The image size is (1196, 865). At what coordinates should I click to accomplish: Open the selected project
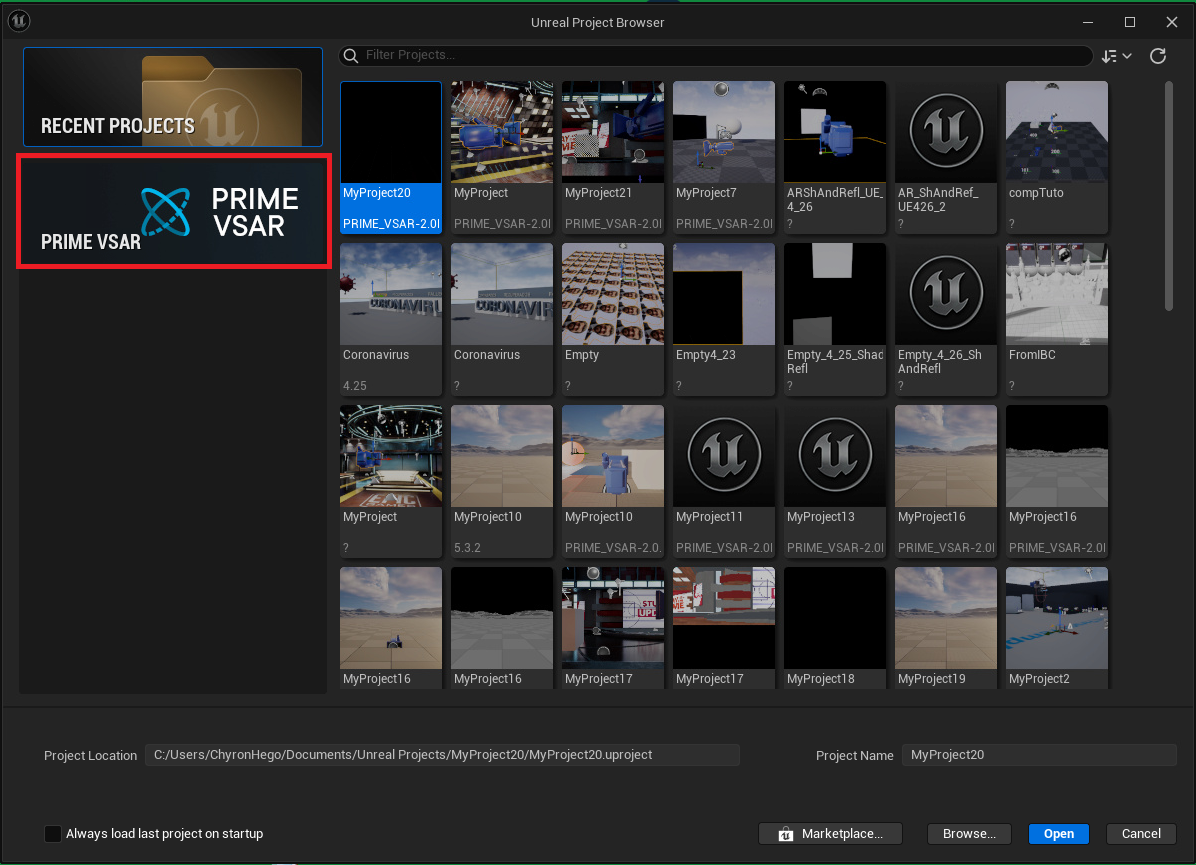[1059, 833]
